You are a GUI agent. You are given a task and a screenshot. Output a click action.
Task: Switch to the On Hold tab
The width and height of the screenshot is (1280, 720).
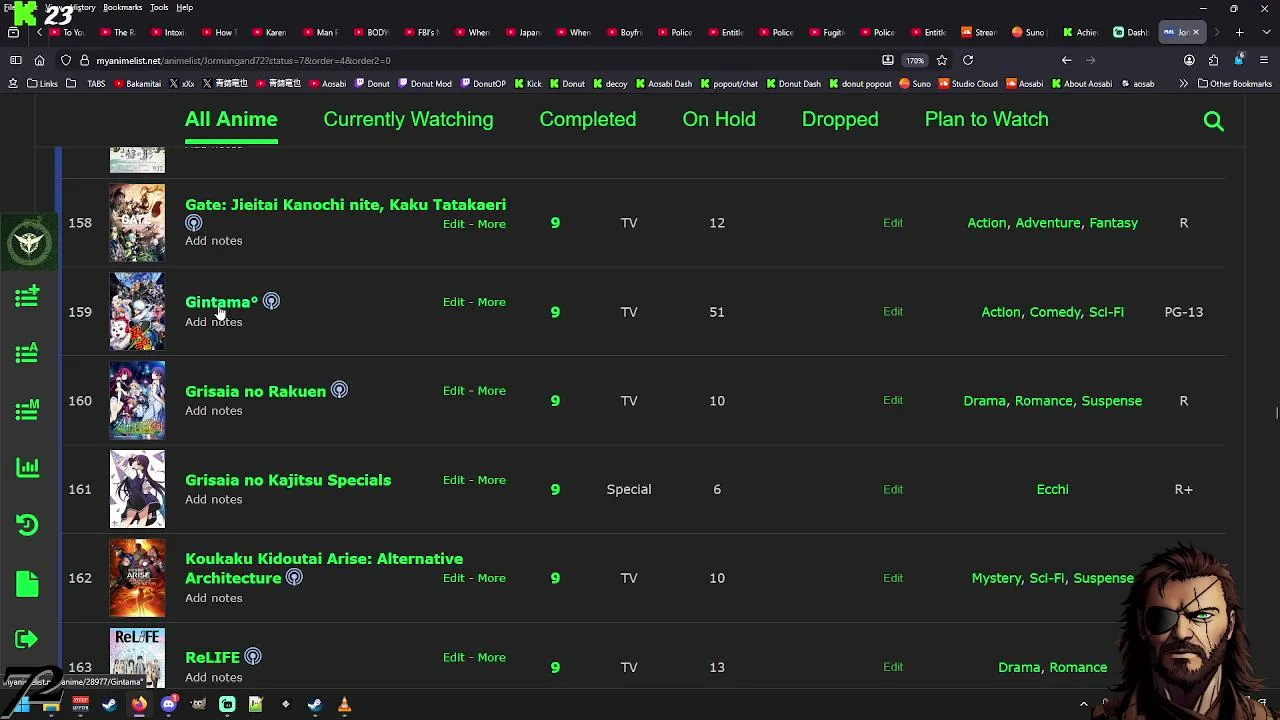tap(719, 119)
